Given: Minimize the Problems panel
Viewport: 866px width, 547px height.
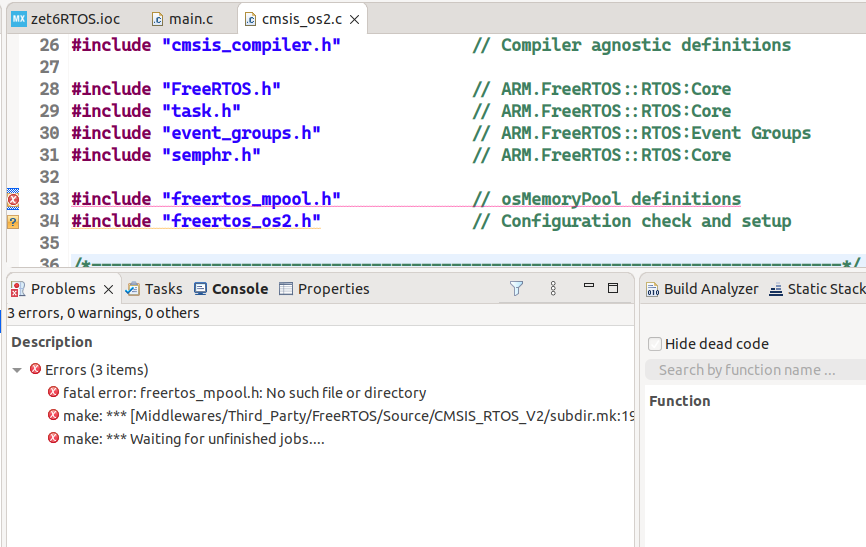Looking at the screenshot, I should tap(589, 288).
